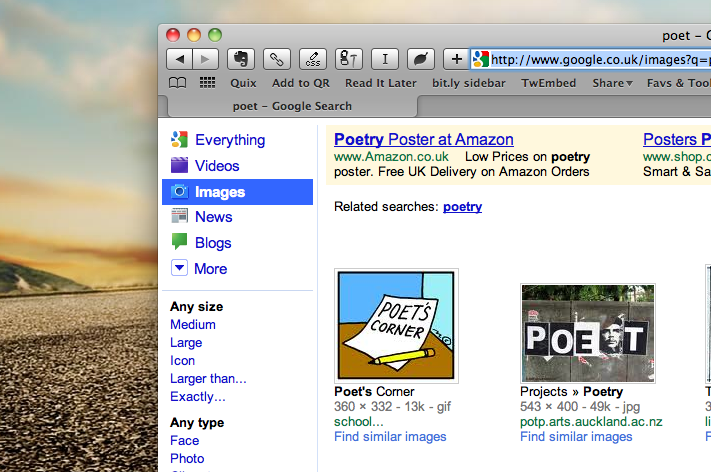Select Any size filter

pyautogui.click(x=196, y=307)
